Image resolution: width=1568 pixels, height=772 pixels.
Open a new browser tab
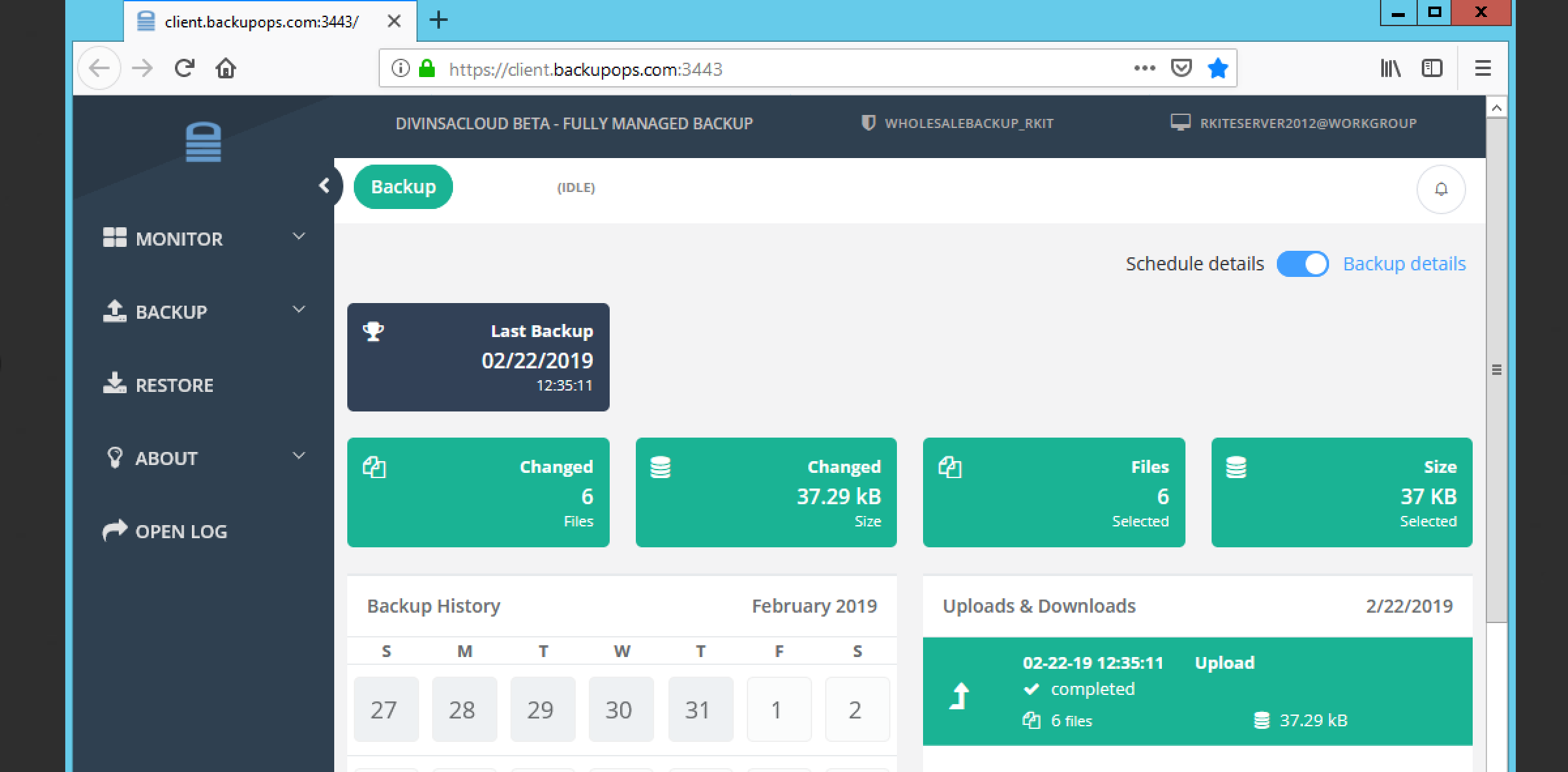tap(439, 20)
